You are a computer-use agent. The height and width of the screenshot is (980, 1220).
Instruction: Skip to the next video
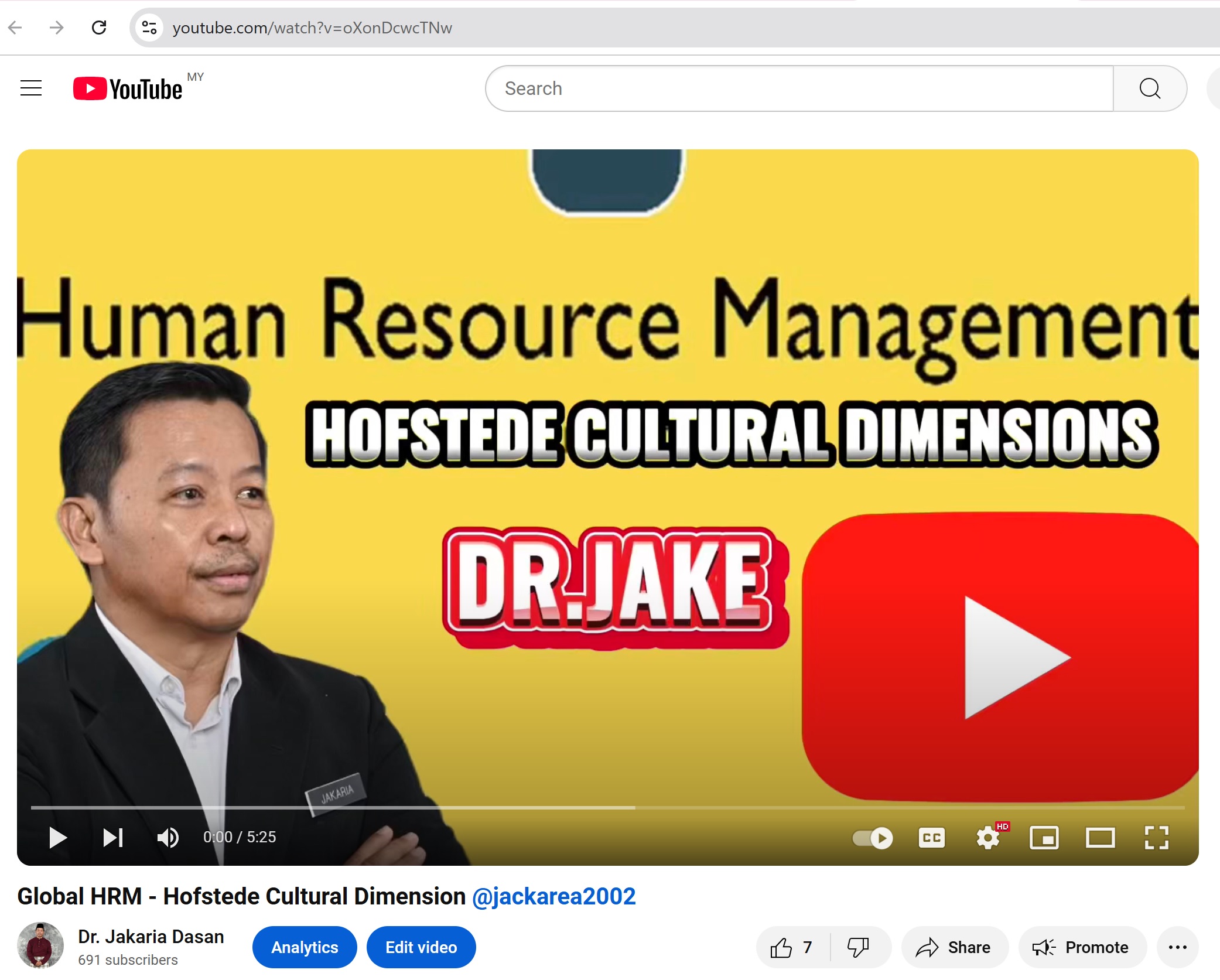point(112,838)
